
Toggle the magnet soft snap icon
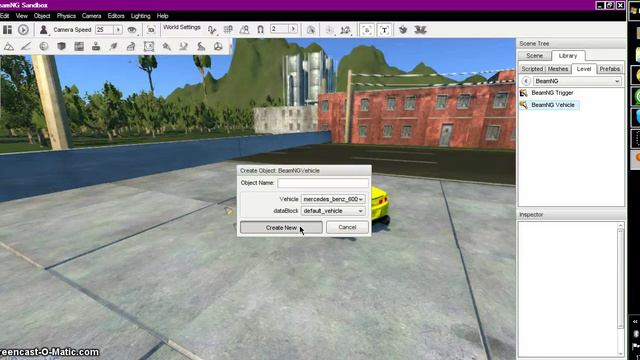tap(260, 29)
